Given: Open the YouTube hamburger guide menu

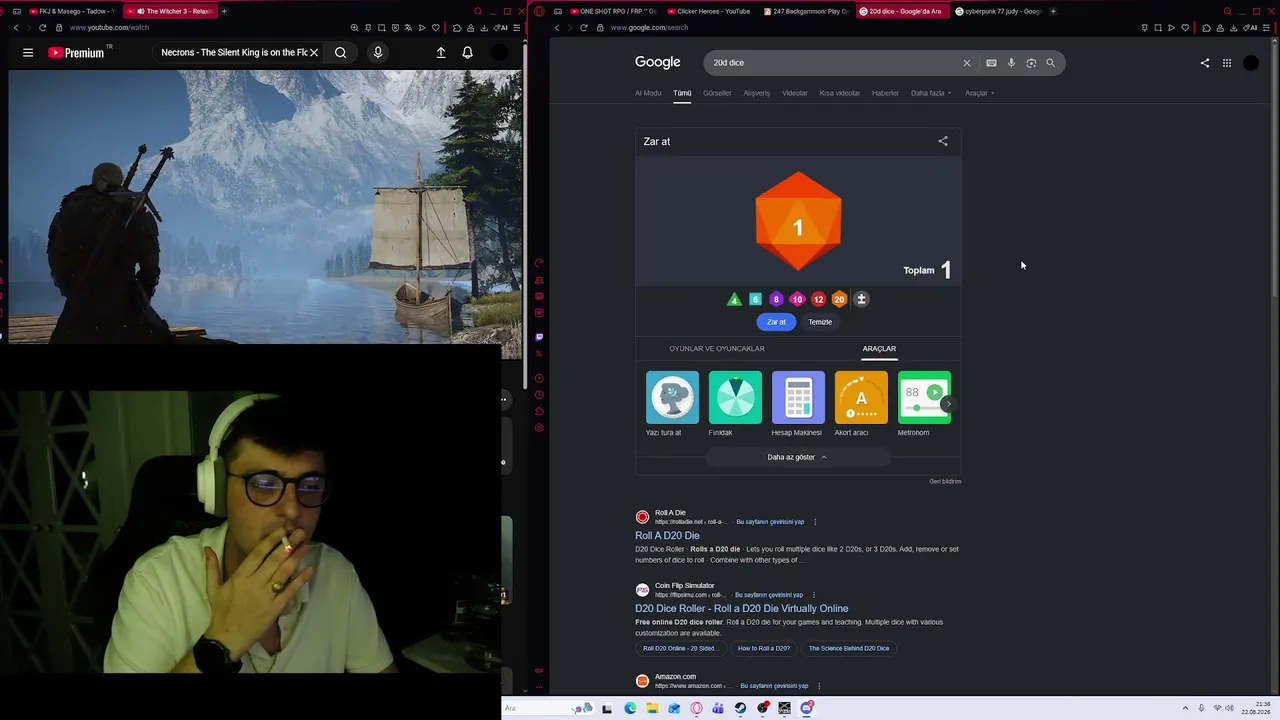Looking at the screenshot, I should click(28, 52).
